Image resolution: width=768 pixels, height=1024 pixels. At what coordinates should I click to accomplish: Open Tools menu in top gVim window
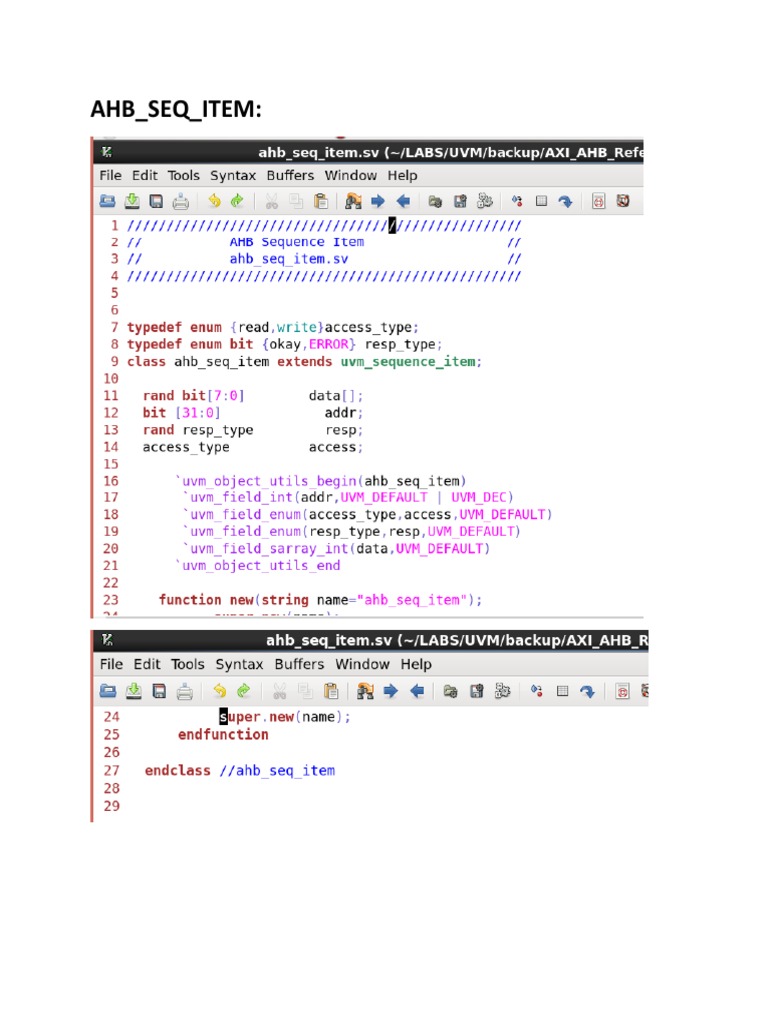coord(184,175)
